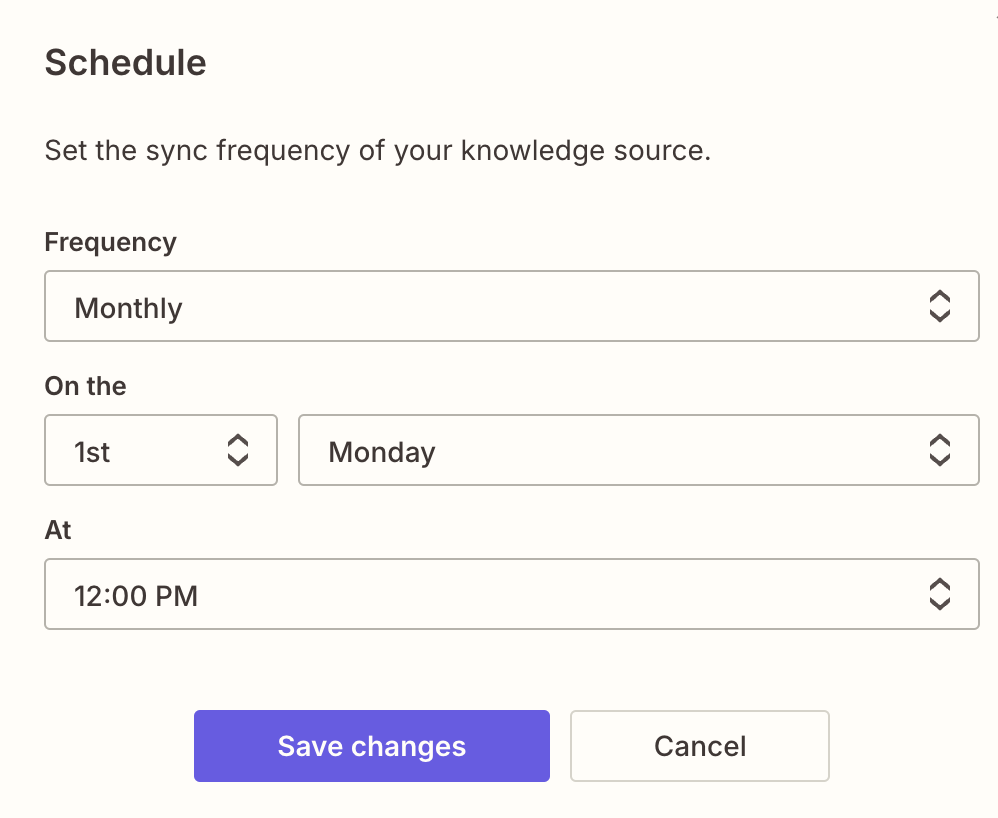The image size is (998, 818).
Task: Click the words "knowledge source" in description
Action: (582, 152)
